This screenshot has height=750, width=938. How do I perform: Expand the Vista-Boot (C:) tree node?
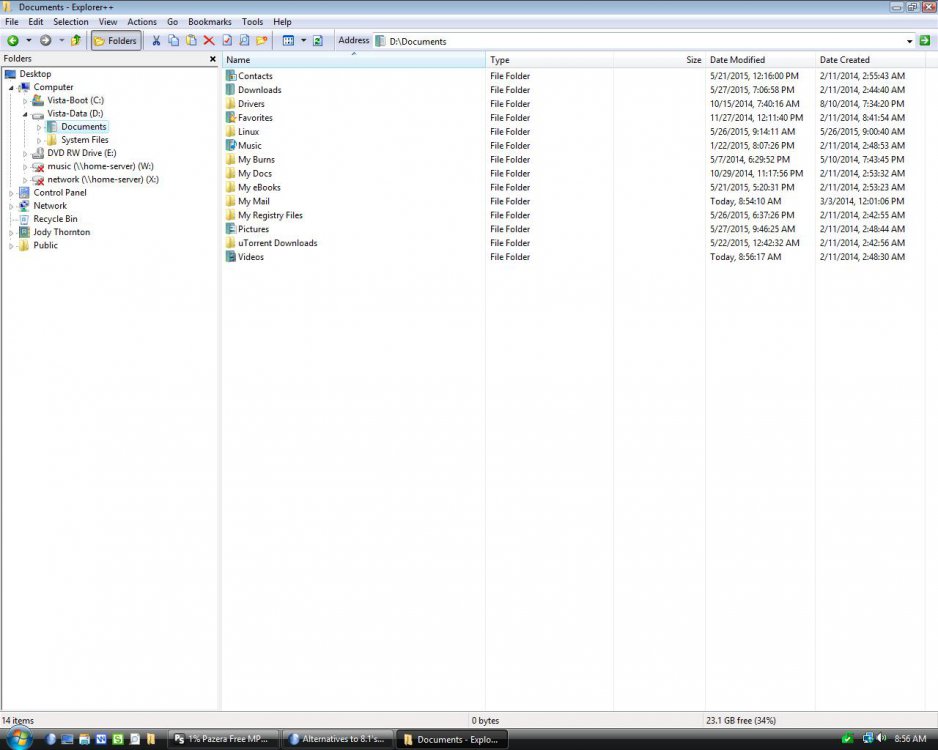click(26, 101)
